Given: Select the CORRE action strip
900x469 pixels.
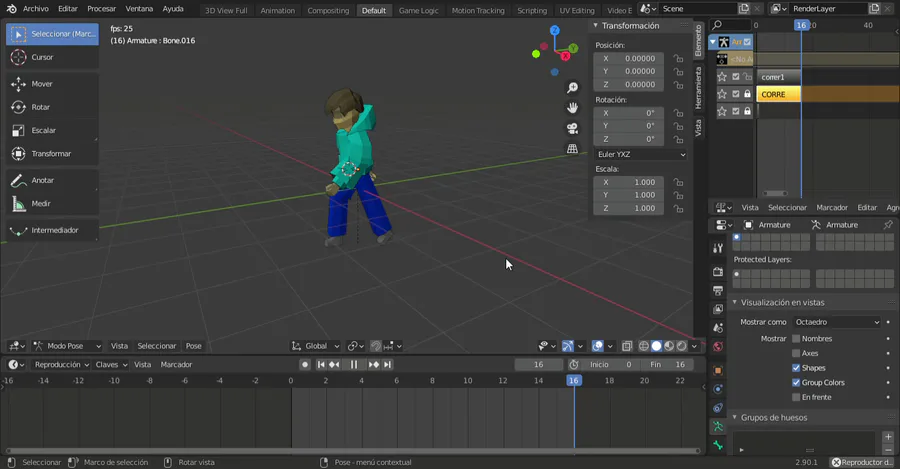Looking at the screenshot, I should (x=778, y=94).
